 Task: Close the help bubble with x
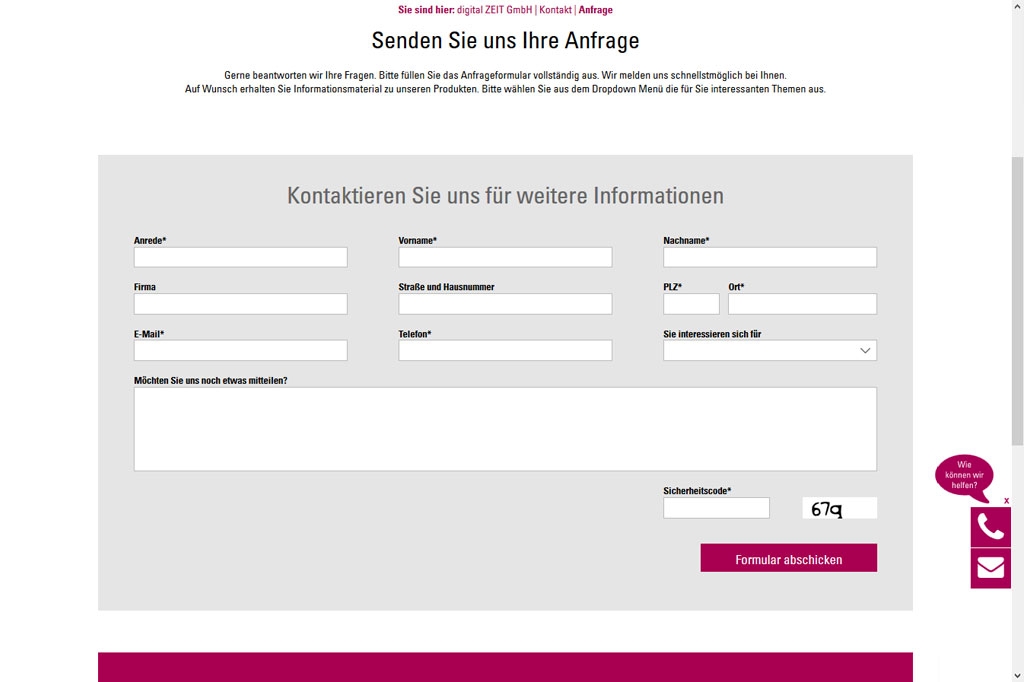point(1006,500)
